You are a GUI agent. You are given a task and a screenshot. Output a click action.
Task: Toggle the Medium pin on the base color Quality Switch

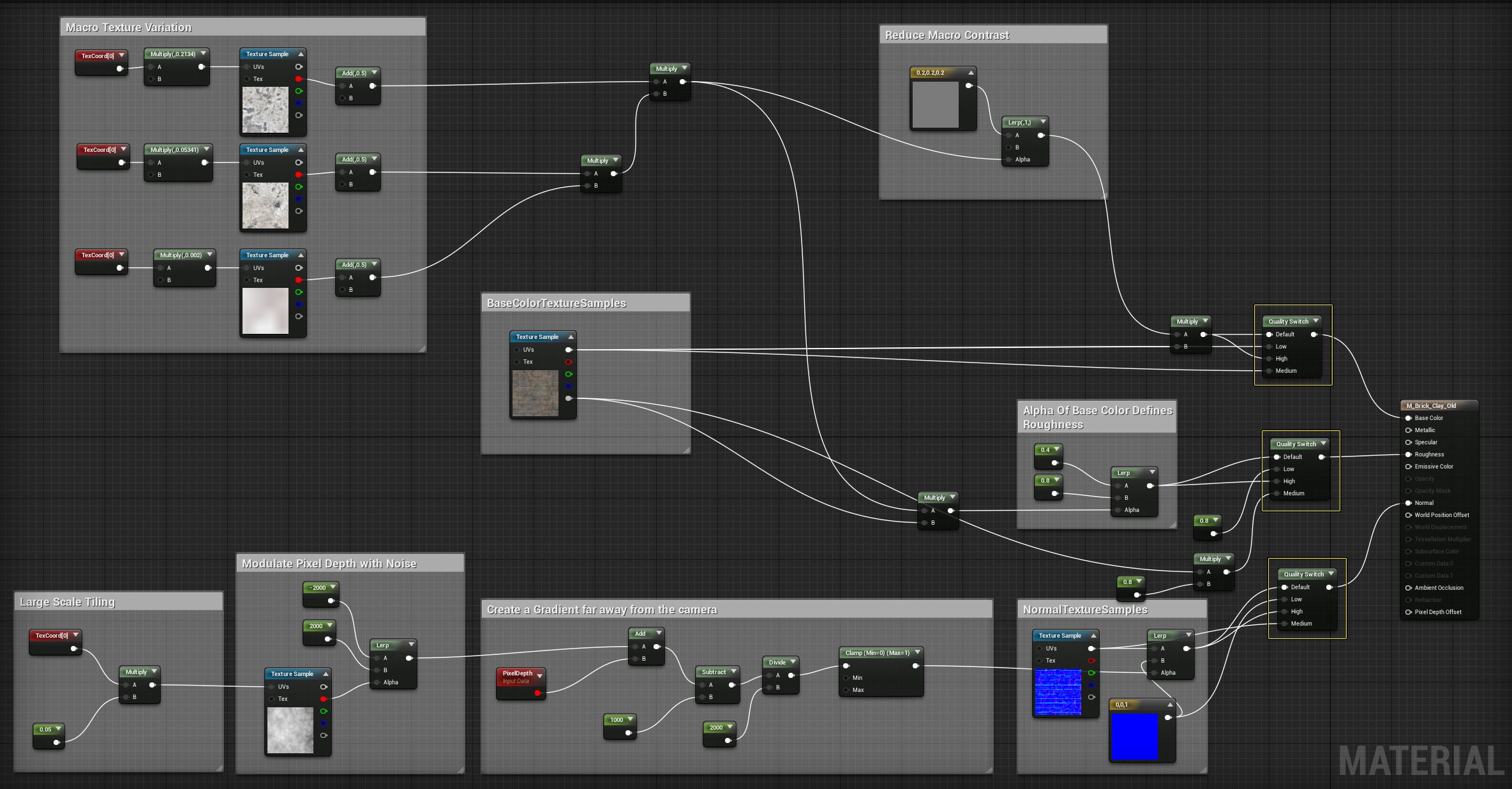click(1268, 370)
